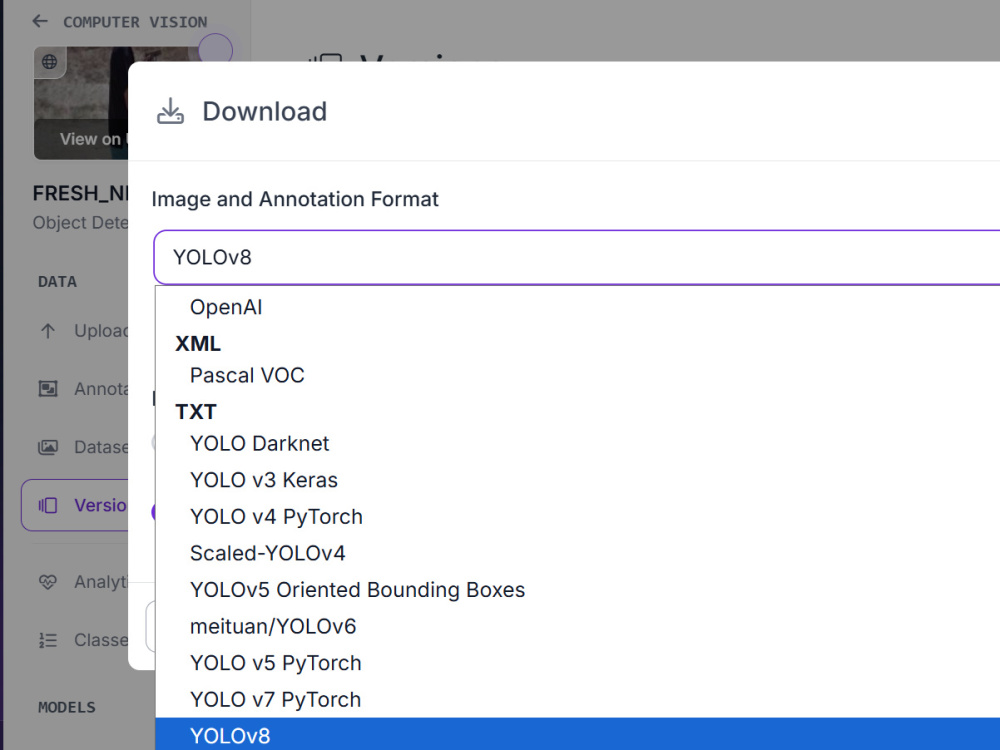Choose YOLOv5 Oriented Bounding Boxes option
The height and width of the screenshot is (750, 1000).
tap(578, 590)
